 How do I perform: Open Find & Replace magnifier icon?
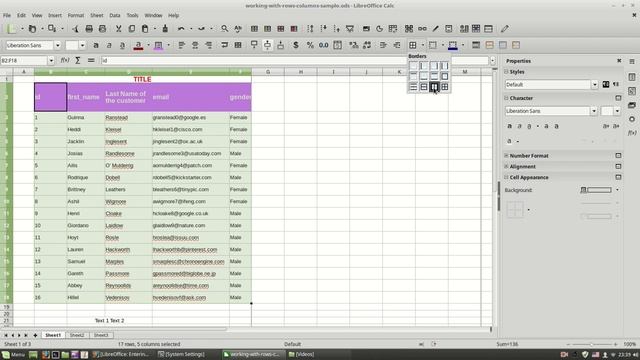click(x=224, y=29)
